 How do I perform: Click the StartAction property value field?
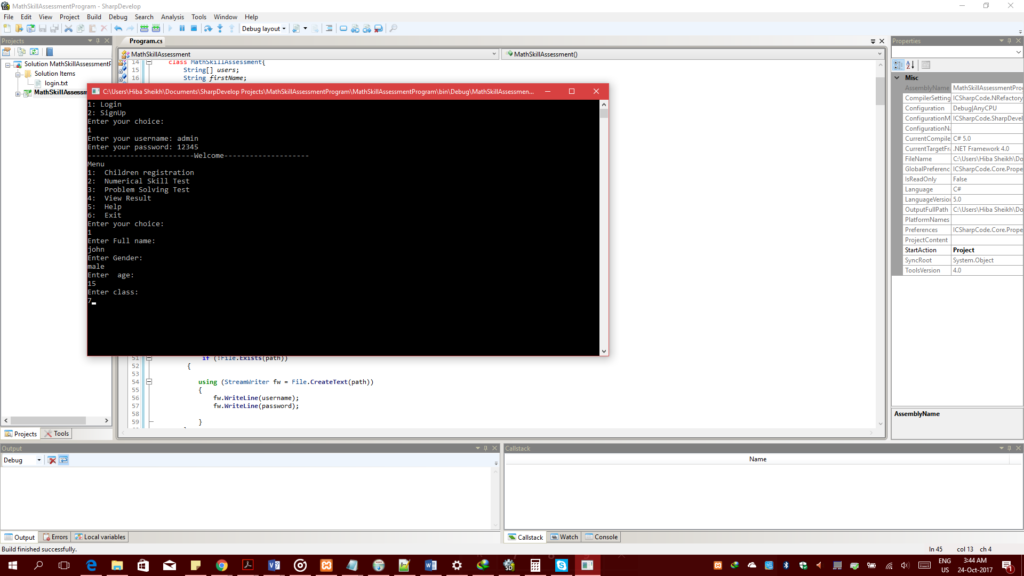[x=986, y=250]
